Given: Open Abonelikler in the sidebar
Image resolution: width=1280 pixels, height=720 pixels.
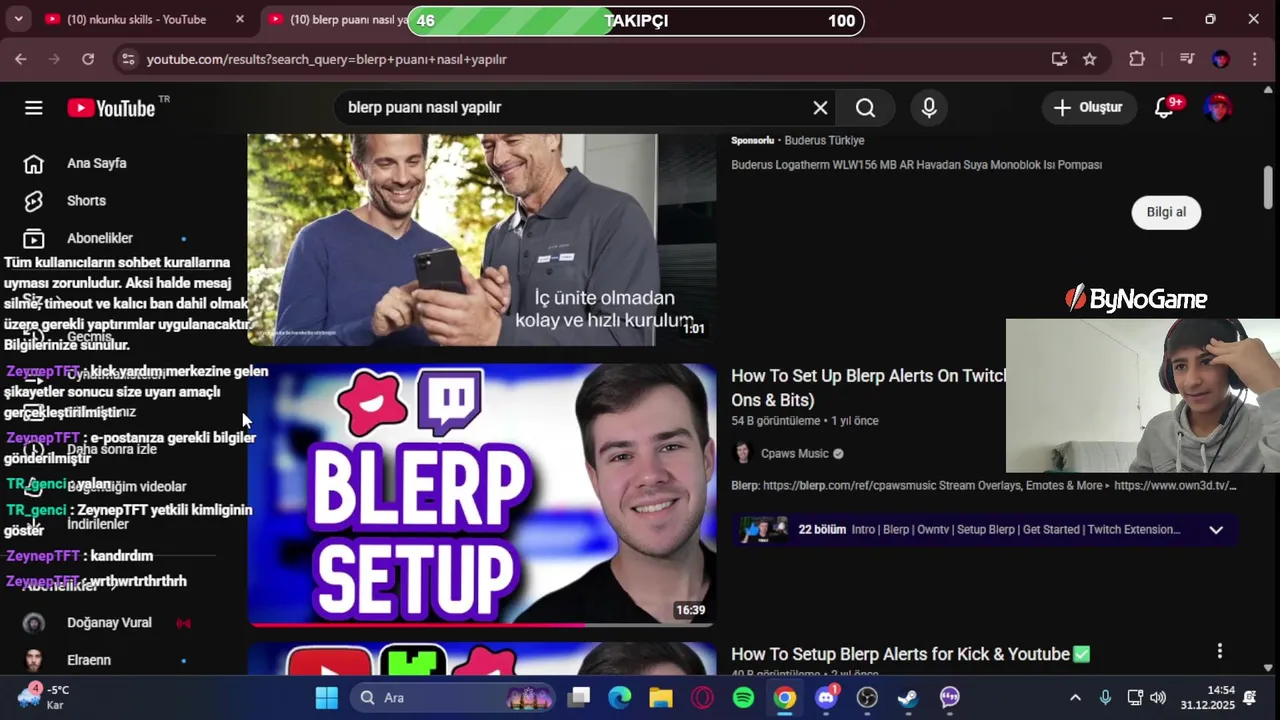Looking at the screenshot, I should tap(100, 238).
